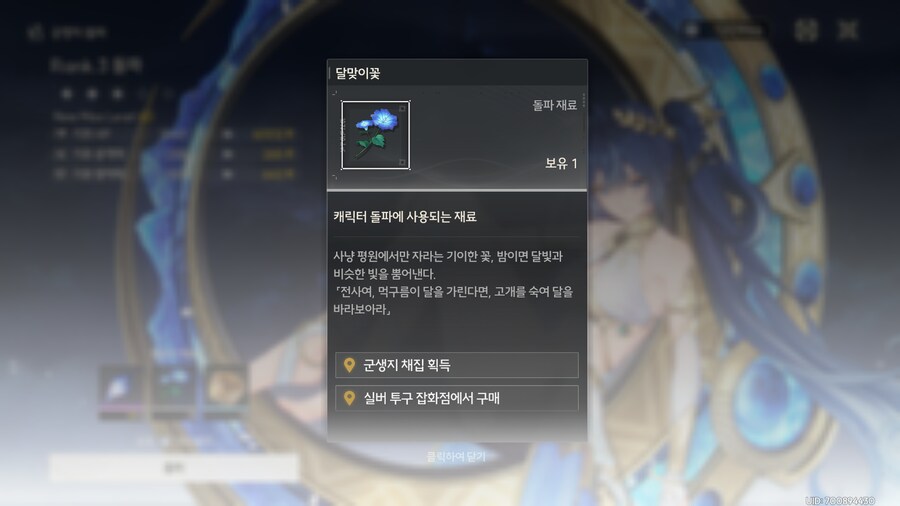Screen dimensions: 900x506
Task: Select the middle blurred material slot
Action: [173, 391]
